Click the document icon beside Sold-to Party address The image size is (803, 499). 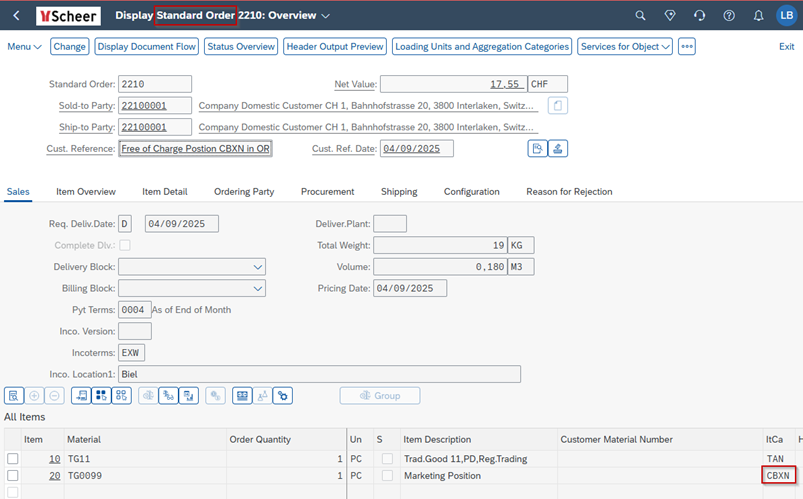(x=558, y=106)
